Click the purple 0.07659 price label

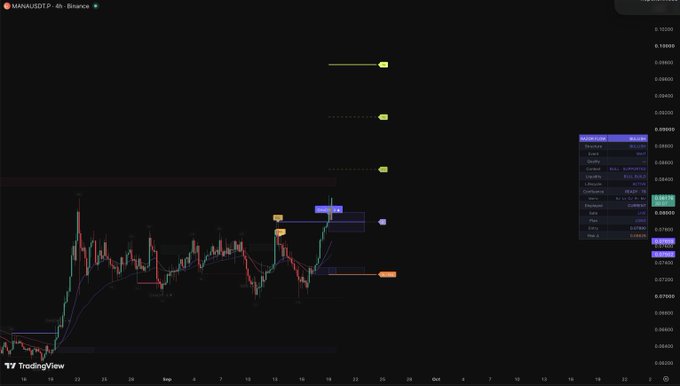tap(663, 241)
